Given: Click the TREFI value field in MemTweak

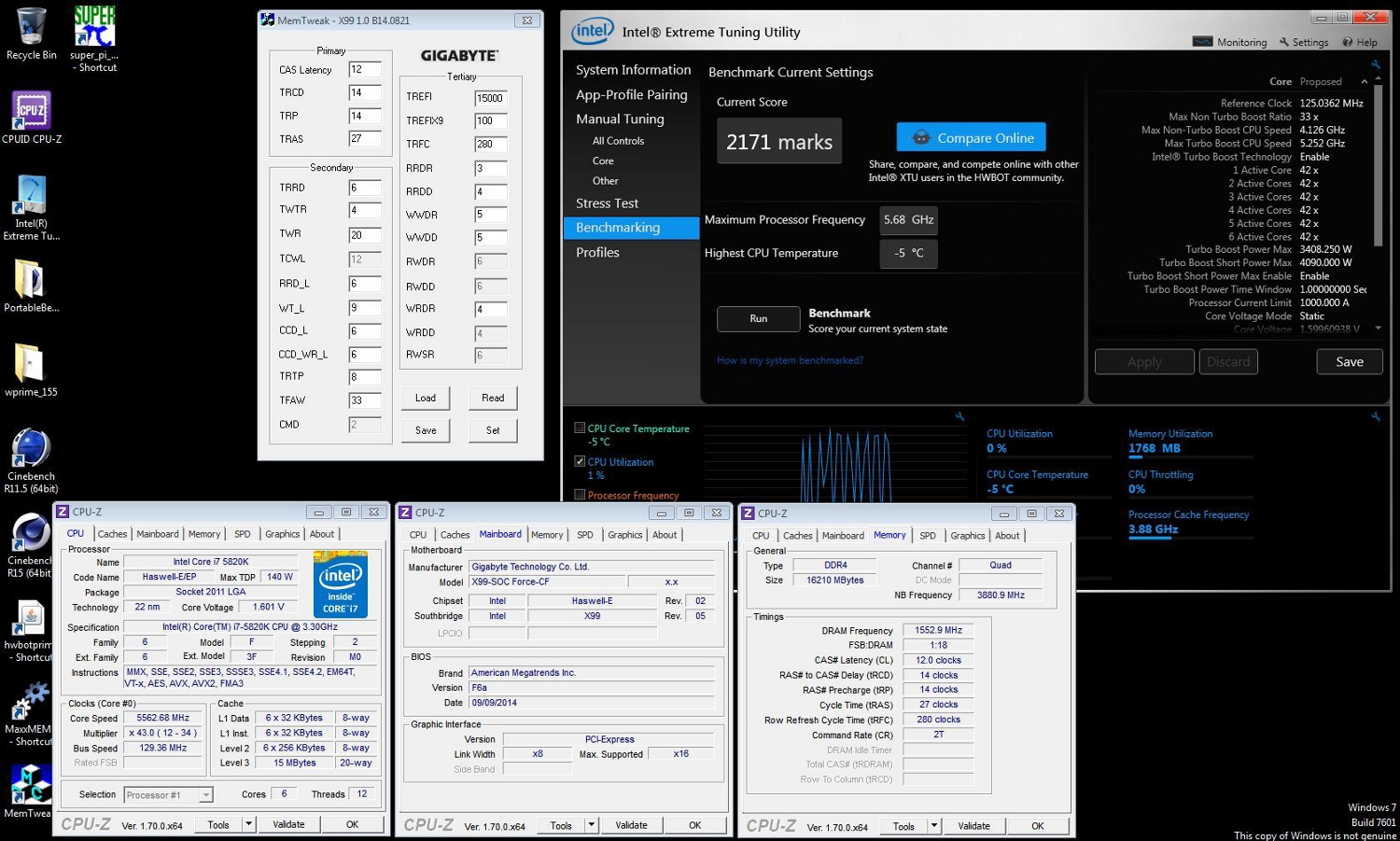Looking at the screenshot, I should pyautogui.click(x=491, y=97).
